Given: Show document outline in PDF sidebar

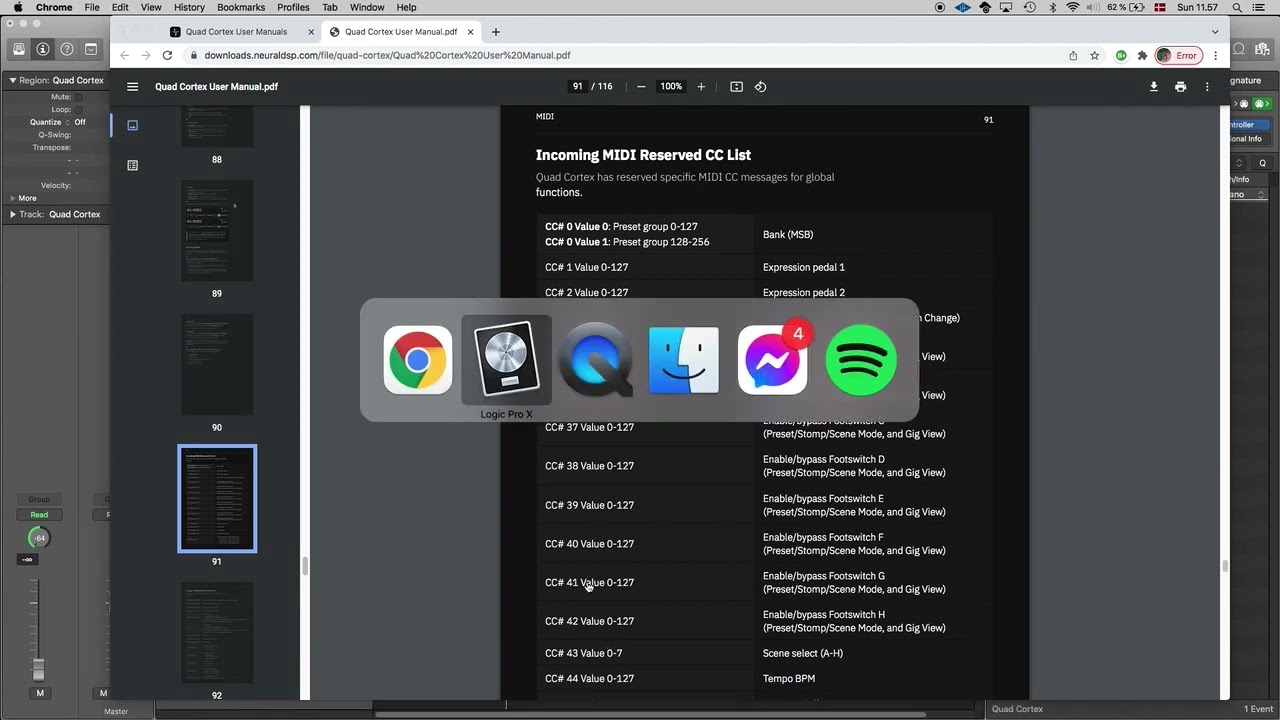Looking at the screenshot, I should (133, 165).
